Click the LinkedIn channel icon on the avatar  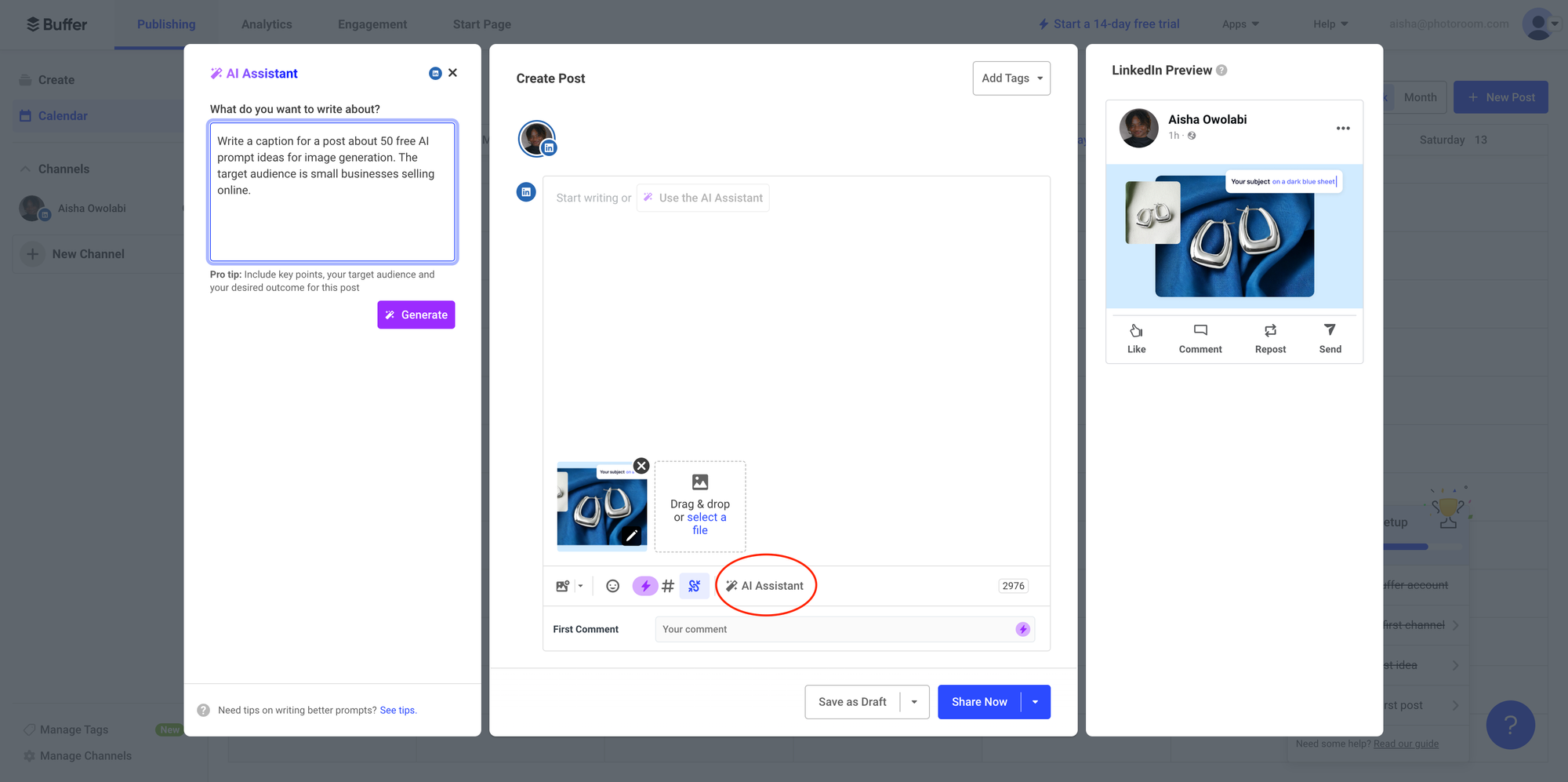coord(549,148)
